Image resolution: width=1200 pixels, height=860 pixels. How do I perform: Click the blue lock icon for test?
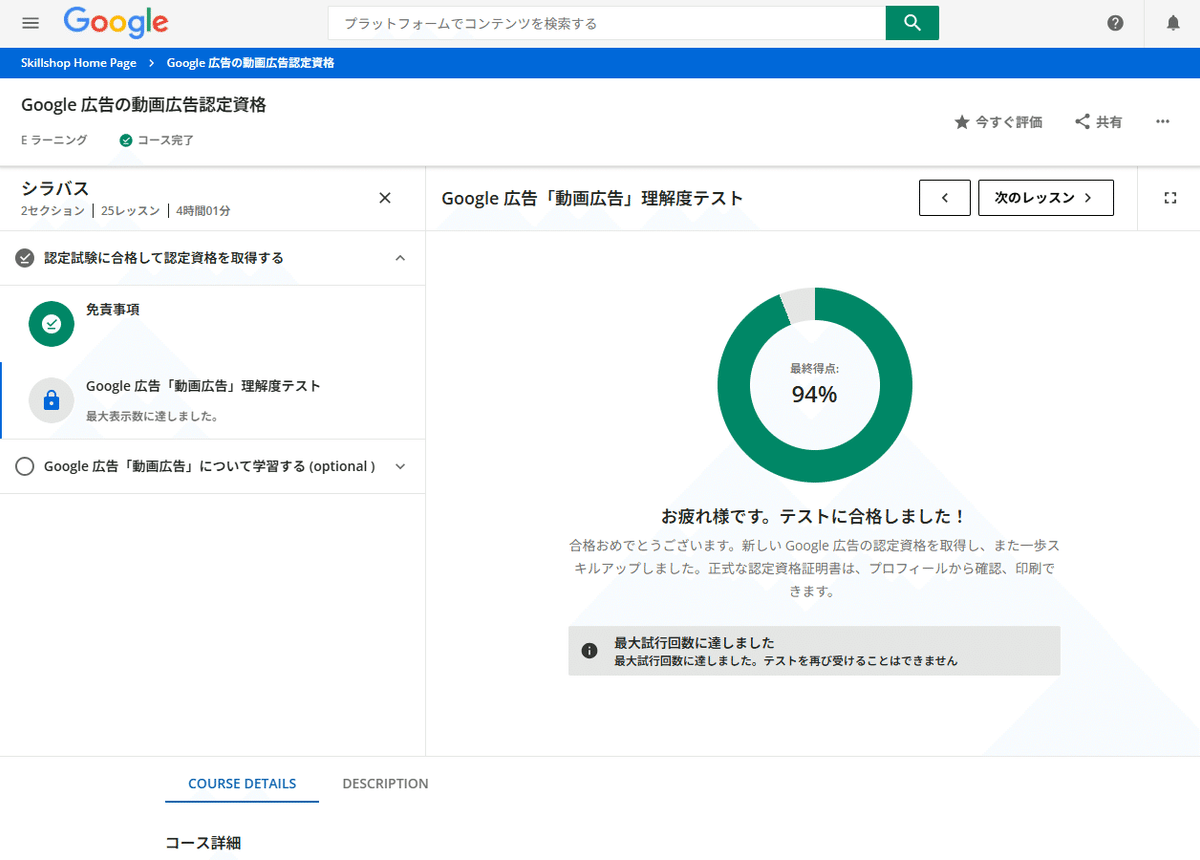pyautogui.click(x=52, y=400)
